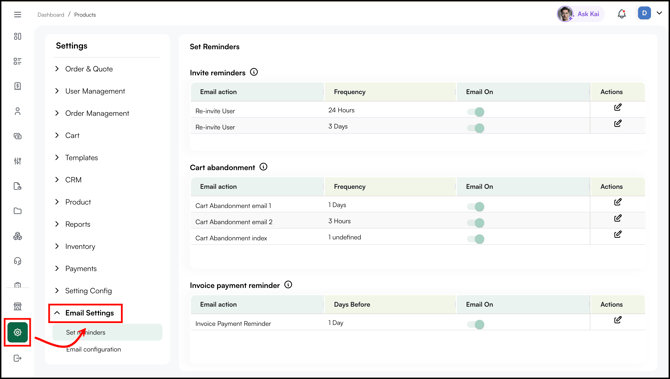The image size is (670, 379).
Task: Open the hamburger menu icon
Action: tap(18, 15)
